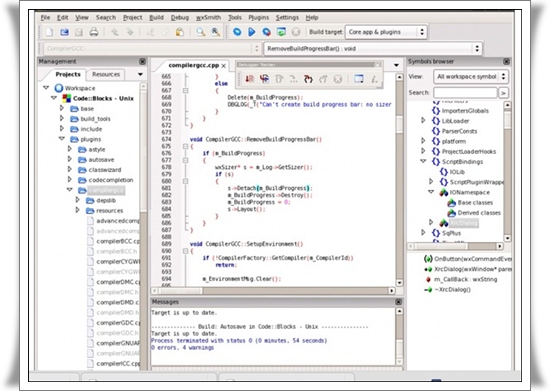Open the RemoveBuildProgressBar function dropdown
550x391 pixels.
tap(373, 48)
